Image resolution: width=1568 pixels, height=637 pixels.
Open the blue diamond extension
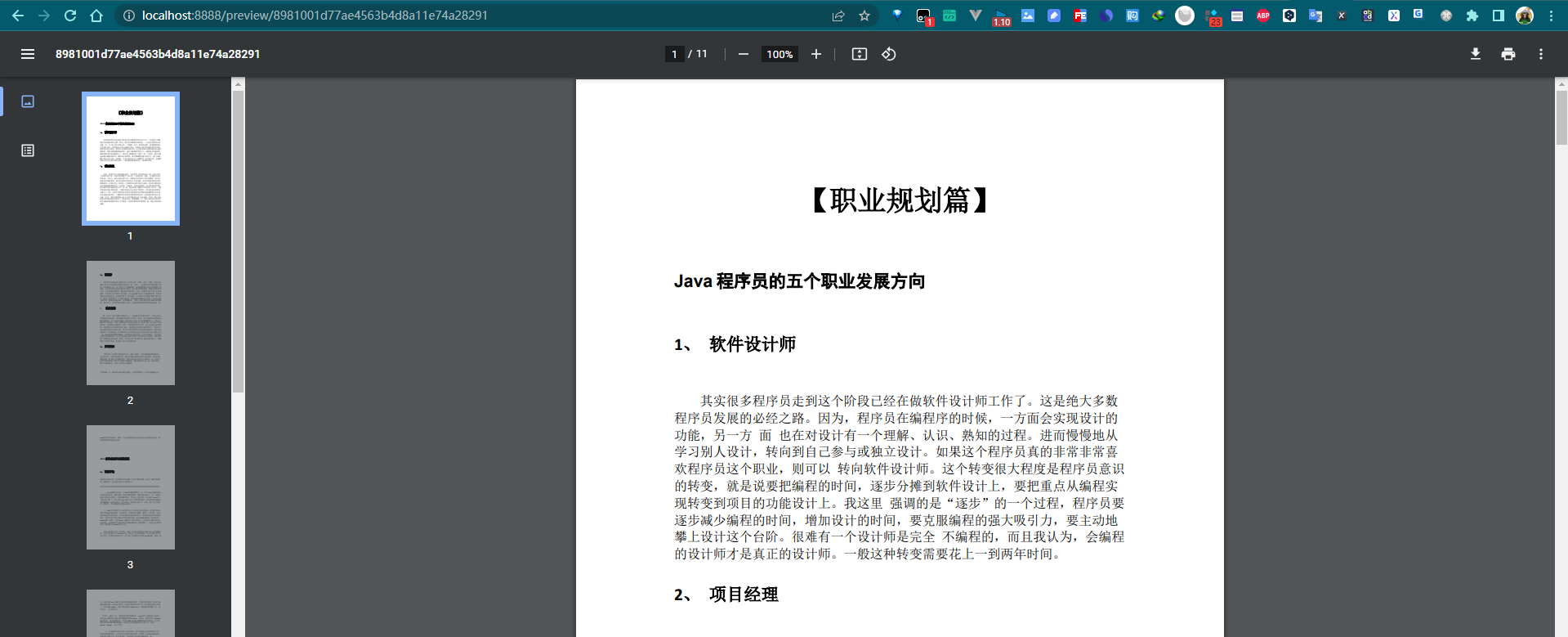(897, 15)
